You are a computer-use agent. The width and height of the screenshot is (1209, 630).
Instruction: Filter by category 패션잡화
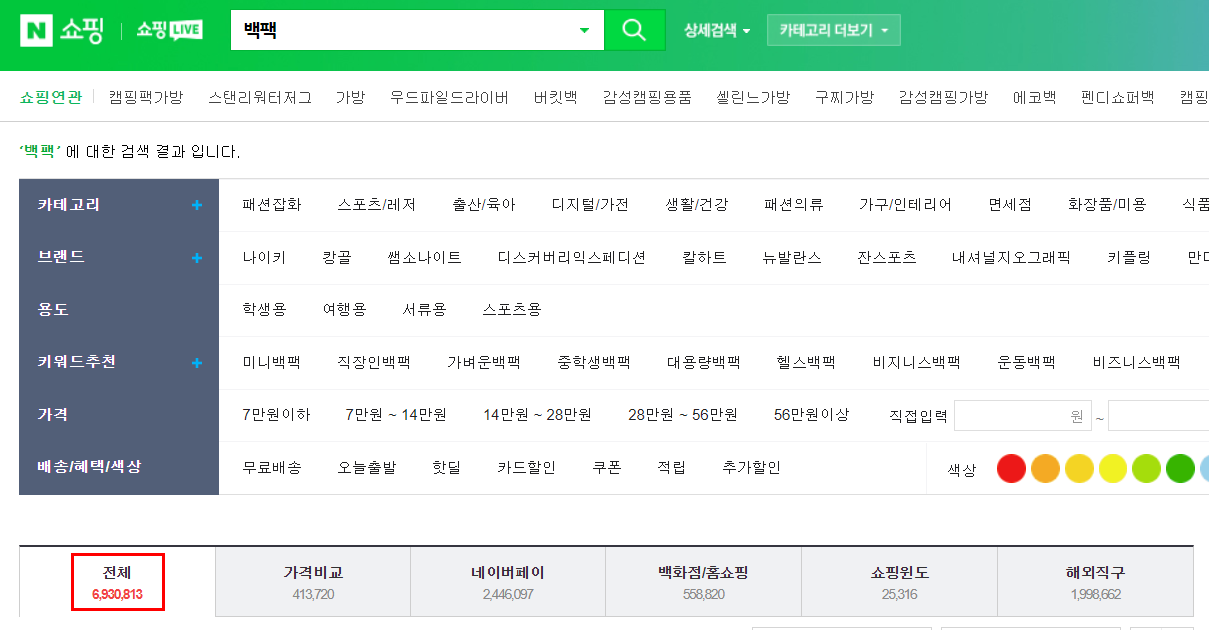tap(272, 205)
